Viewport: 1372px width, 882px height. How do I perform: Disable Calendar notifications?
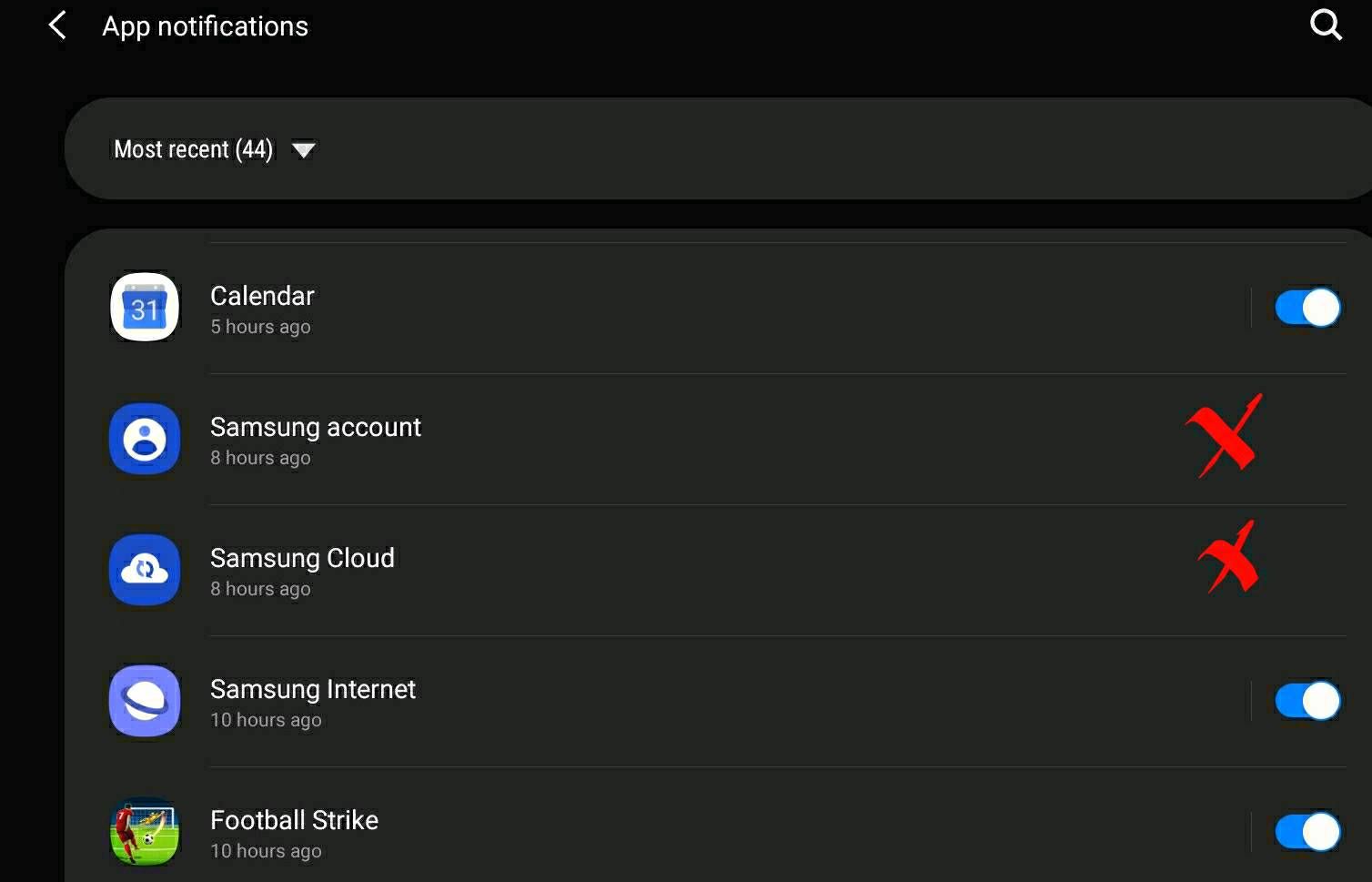point(1307,307)
